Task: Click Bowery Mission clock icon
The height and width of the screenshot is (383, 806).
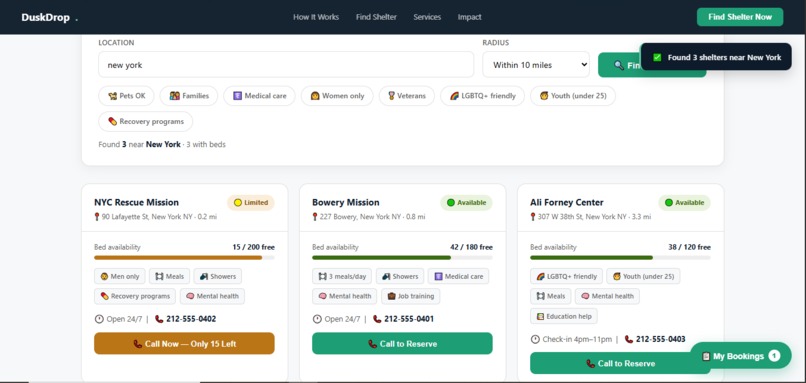Action: (317, 319)
